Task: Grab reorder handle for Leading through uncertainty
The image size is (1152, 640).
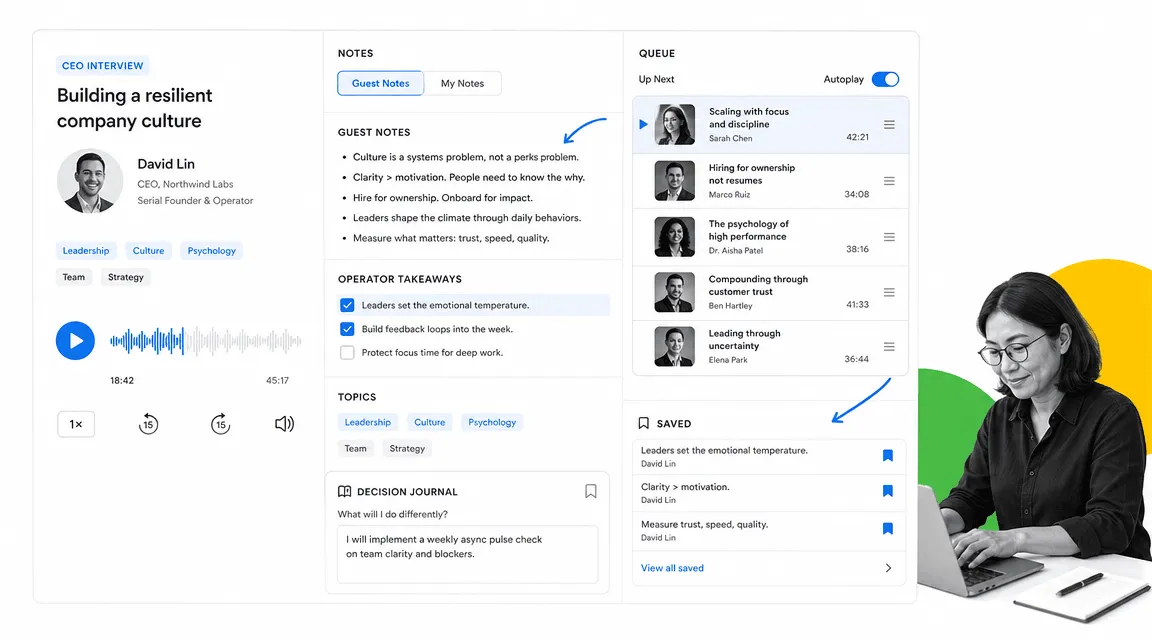Action: tap(889, 347)
